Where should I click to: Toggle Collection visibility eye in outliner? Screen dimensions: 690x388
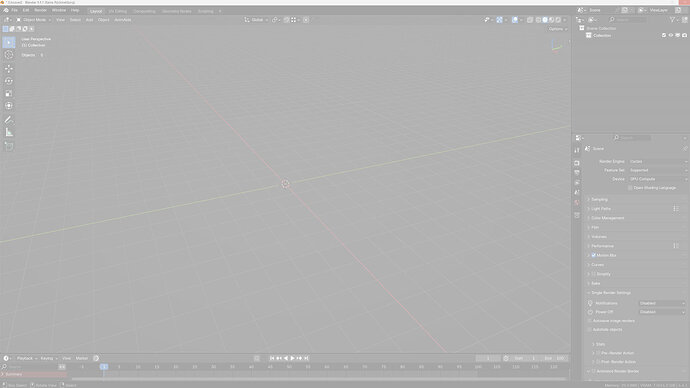(671, 35)
